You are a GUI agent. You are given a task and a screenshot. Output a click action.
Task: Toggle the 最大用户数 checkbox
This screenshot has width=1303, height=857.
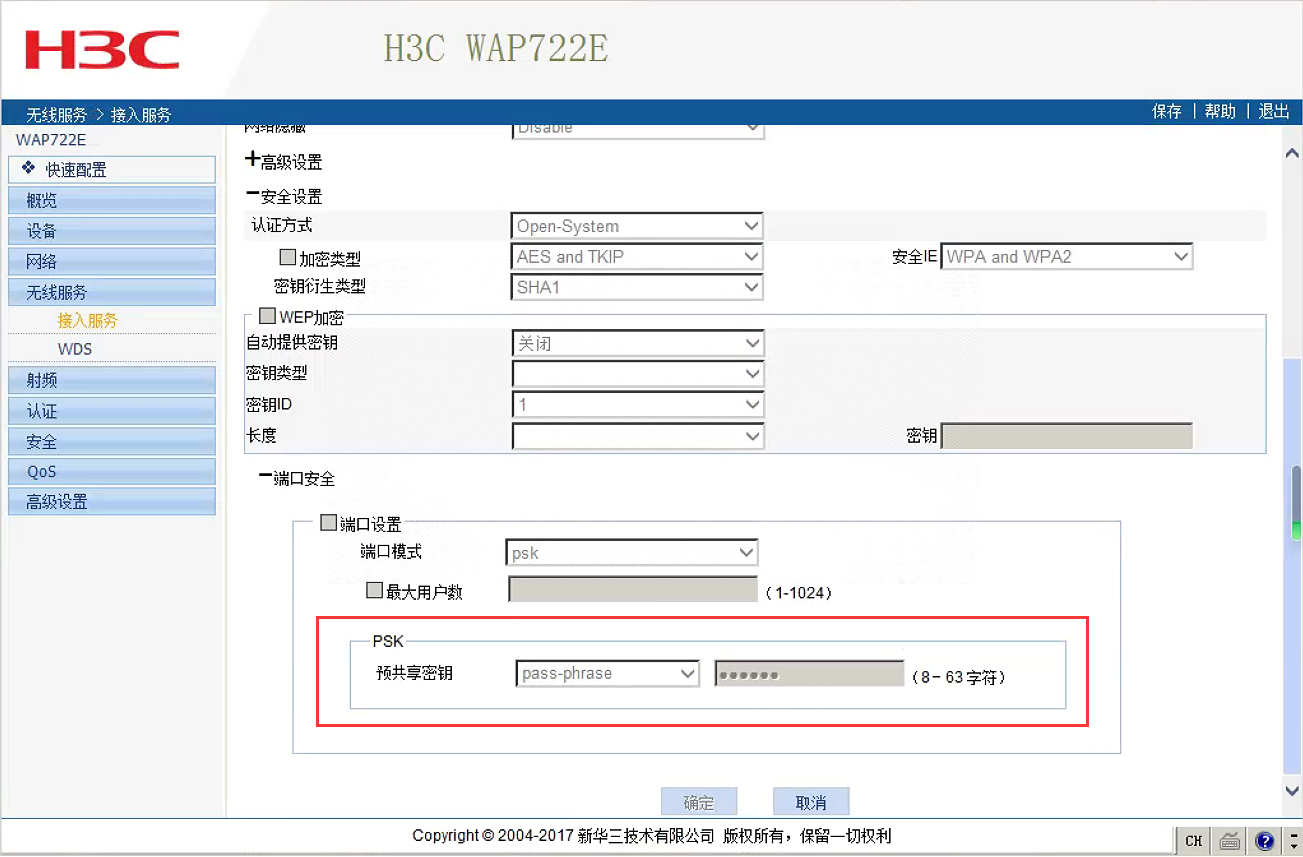point(374,590)
